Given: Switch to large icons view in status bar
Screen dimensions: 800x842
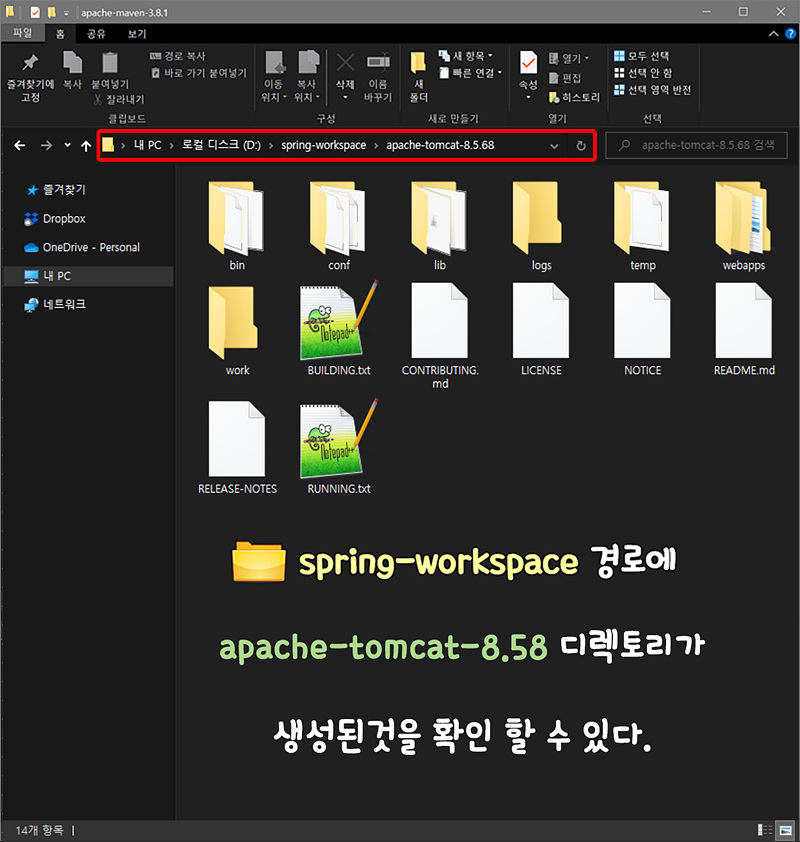Looking at the screenshot, I should pyautogui.click(x=786, y=830).
